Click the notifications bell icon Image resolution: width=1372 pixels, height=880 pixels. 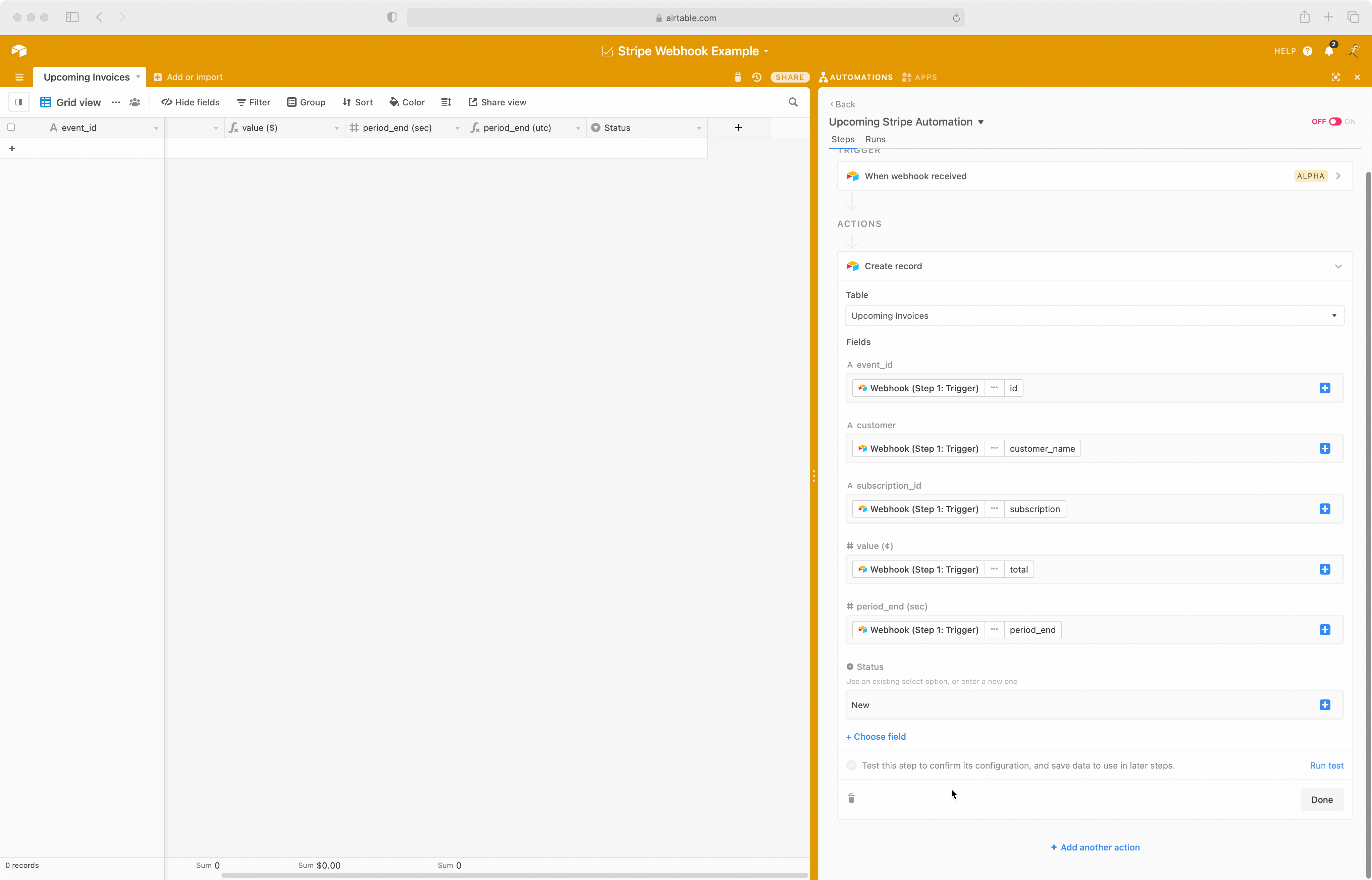pos(1329,51)
